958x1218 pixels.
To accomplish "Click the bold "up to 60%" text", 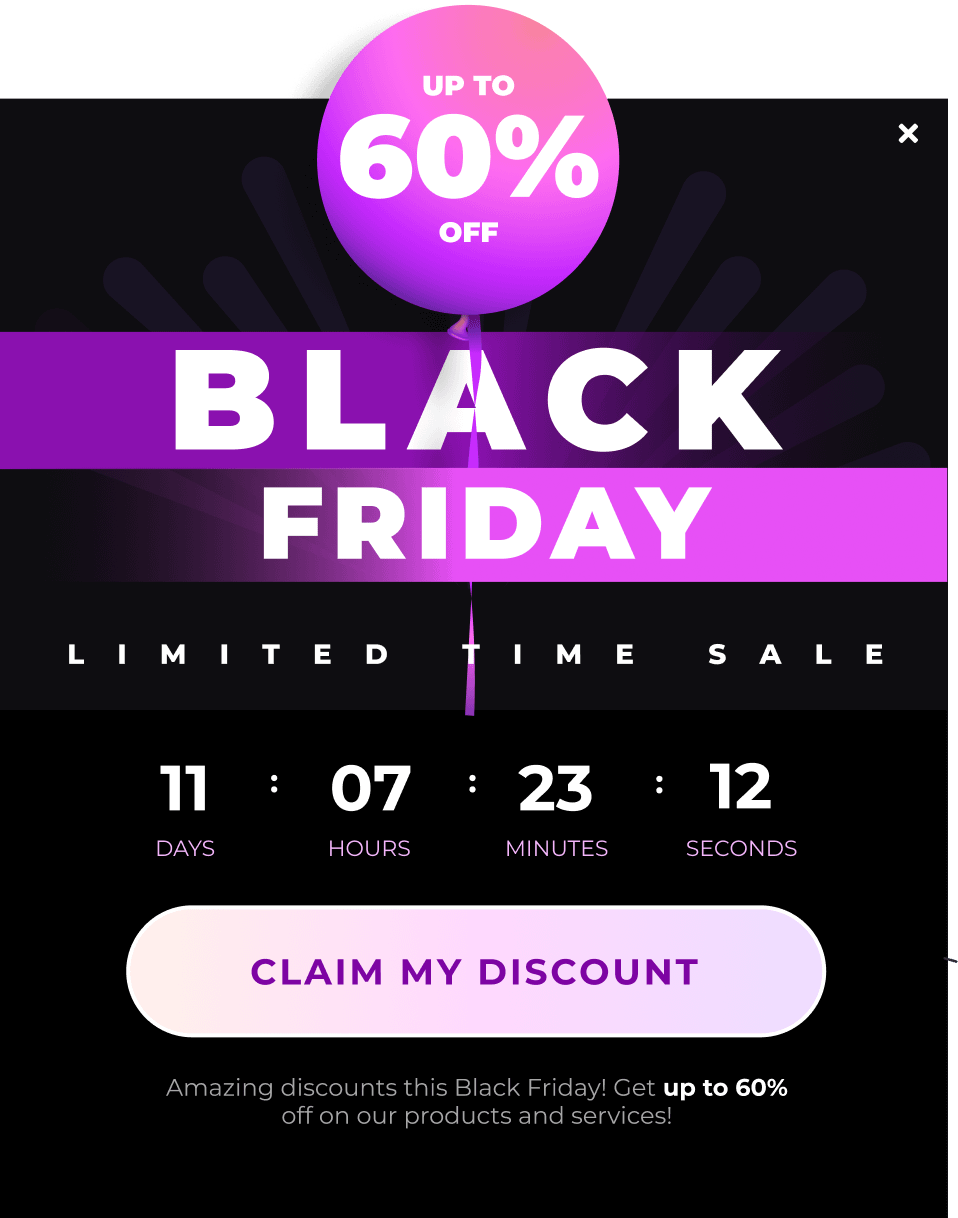I will point(725,1087).
